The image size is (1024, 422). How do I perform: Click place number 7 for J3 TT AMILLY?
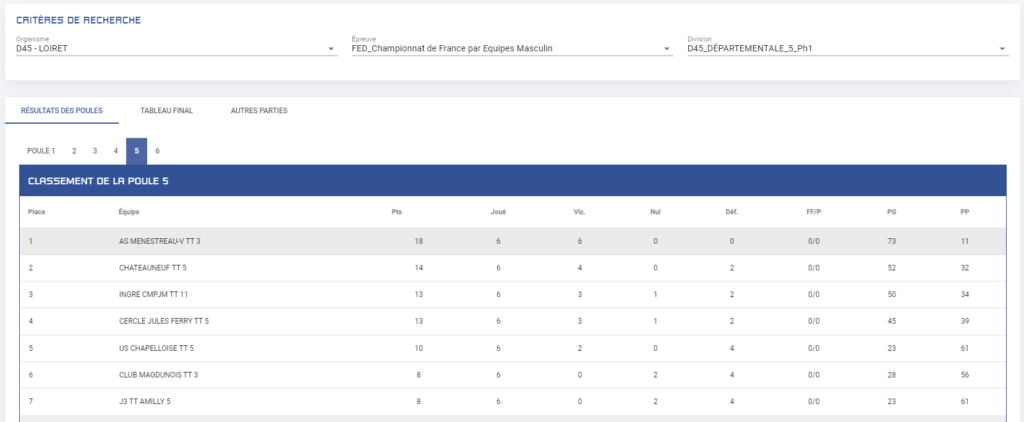(31, 402)
